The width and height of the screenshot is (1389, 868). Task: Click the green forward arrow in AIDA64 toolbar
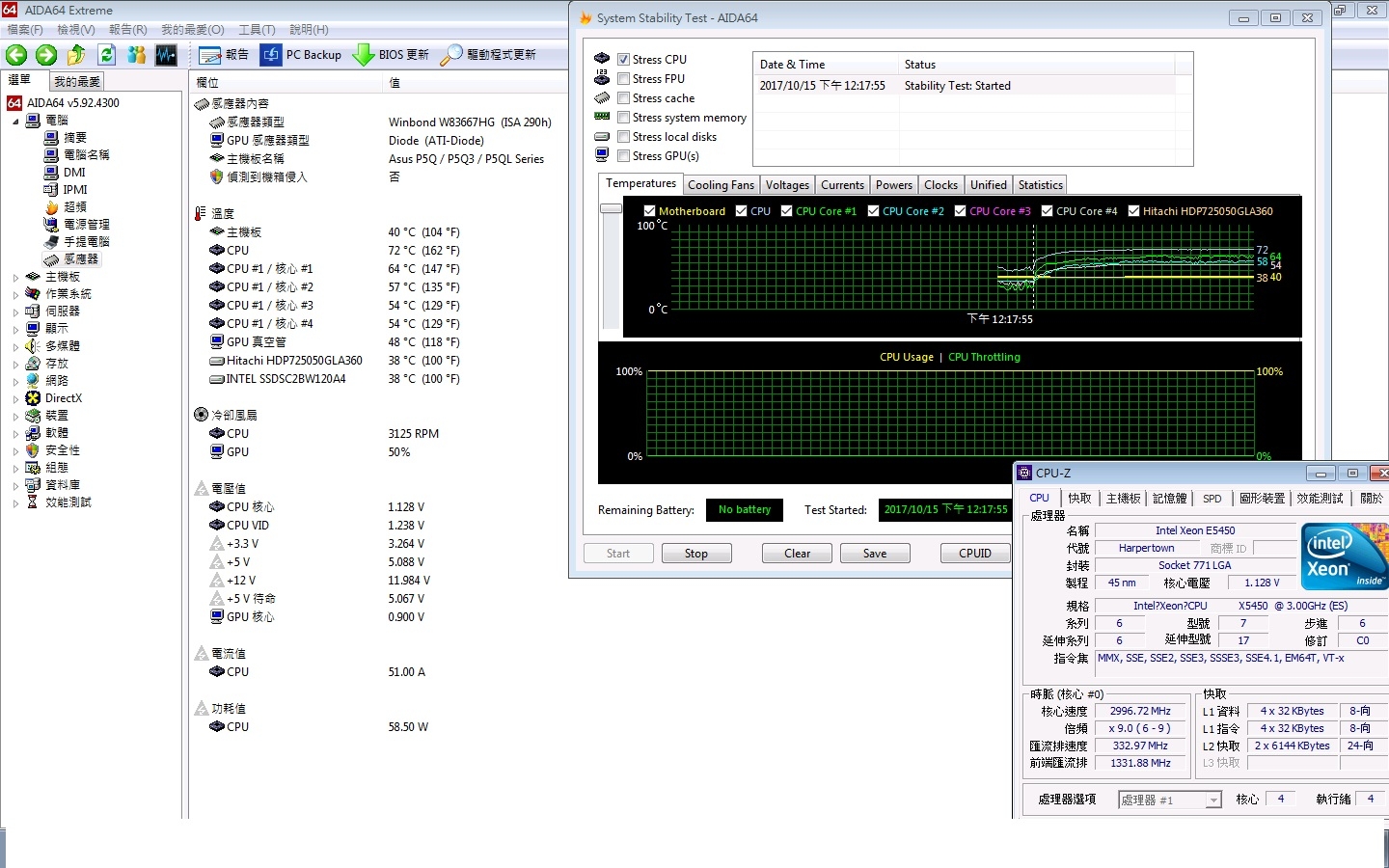pyautogui.click(x=46, y=55)
